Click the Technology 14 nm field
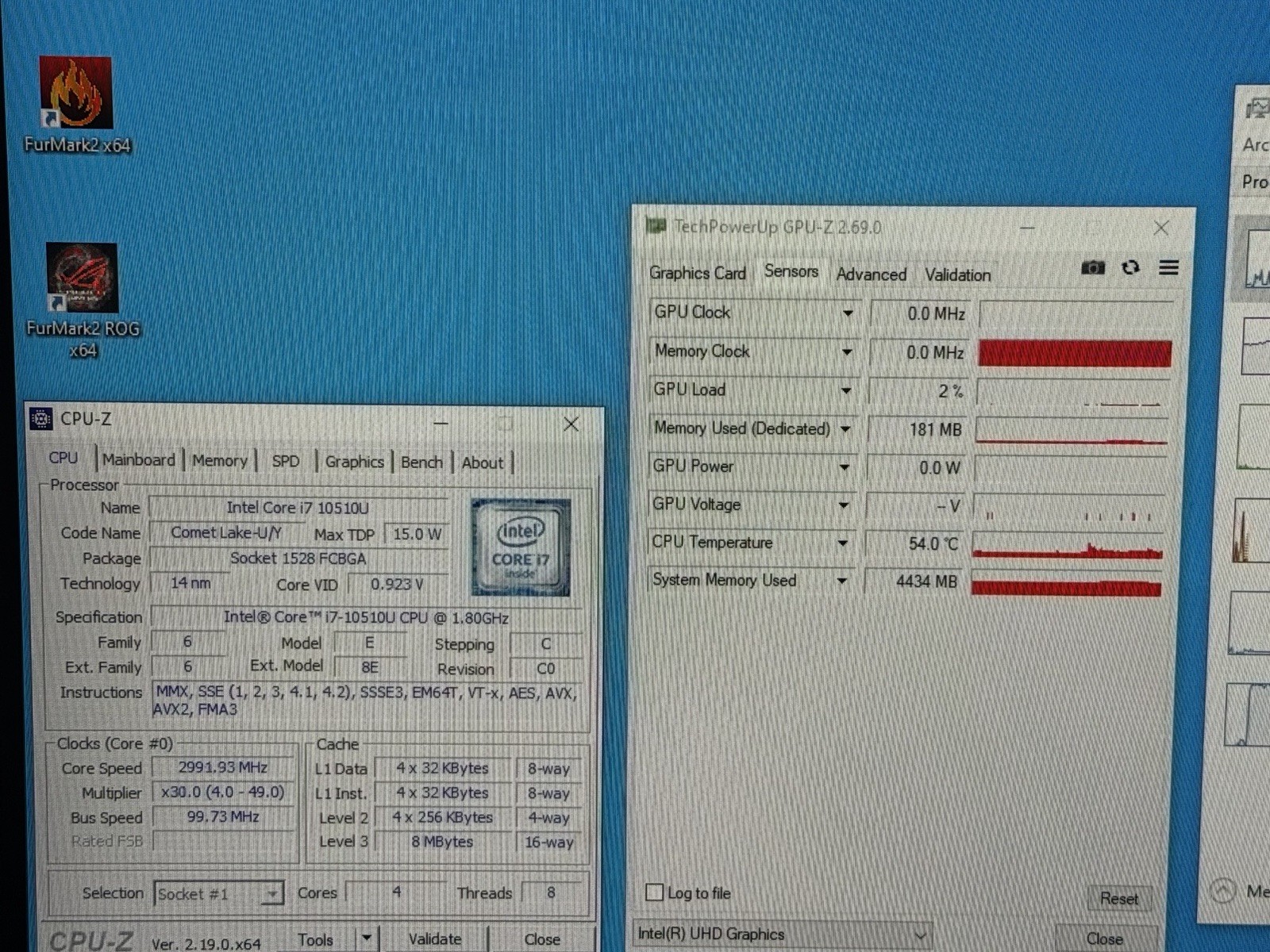Image resolution: width=1270 pixels, height=952 pixels. coord(191,583)
